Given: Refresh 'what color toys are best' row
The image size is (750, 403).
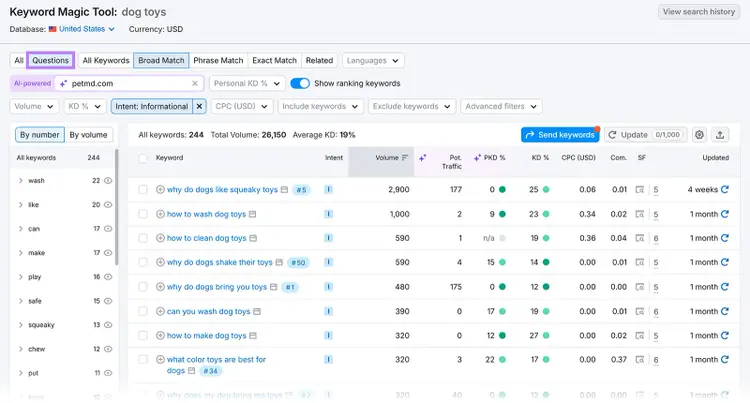Looking at the screenshot, I should 725,359.
